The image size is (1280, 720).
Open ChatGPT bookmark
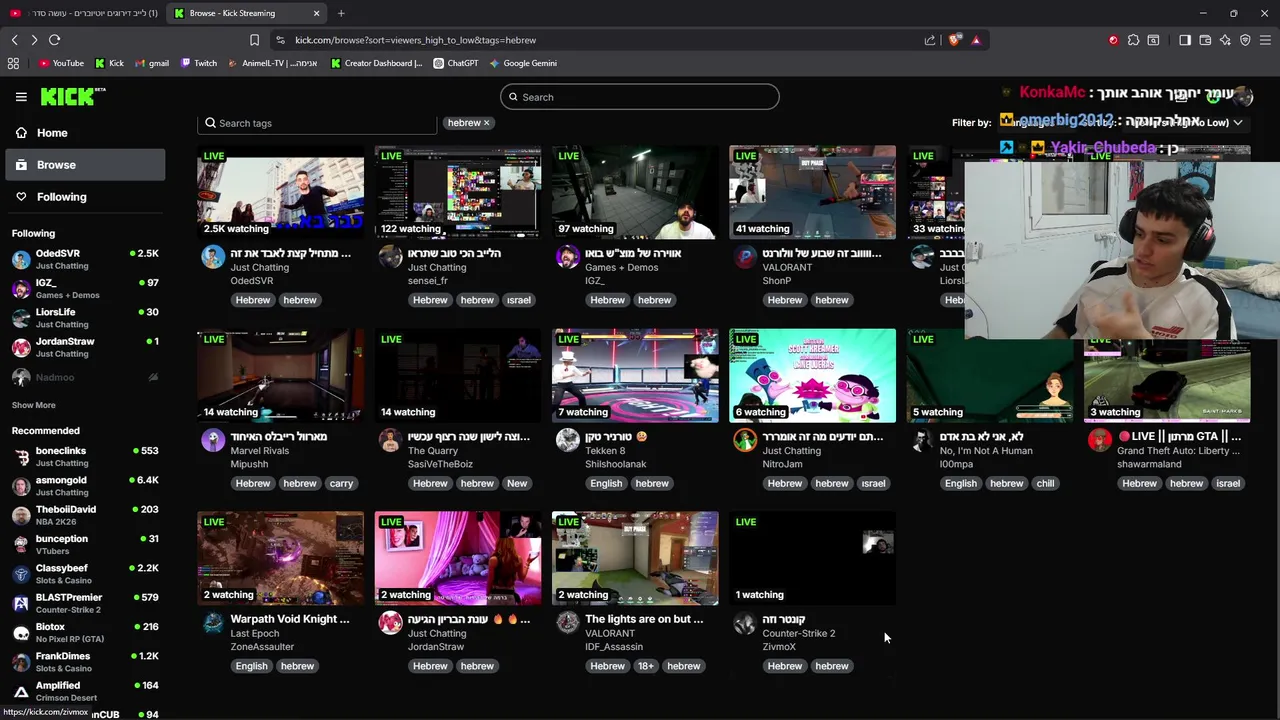tap(456, 63)
